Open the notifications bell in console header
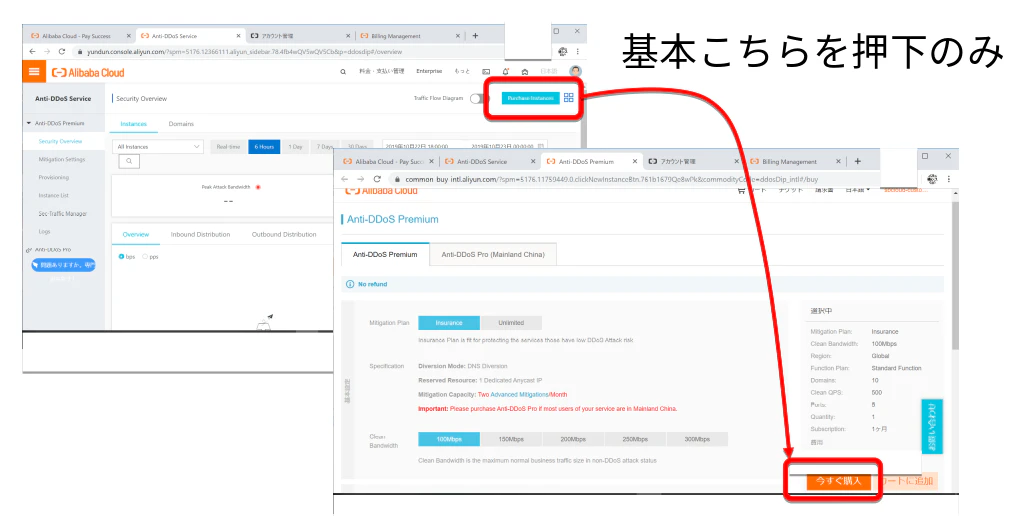The width and height of the screenshot is (1023, 516). coord(506,72)
